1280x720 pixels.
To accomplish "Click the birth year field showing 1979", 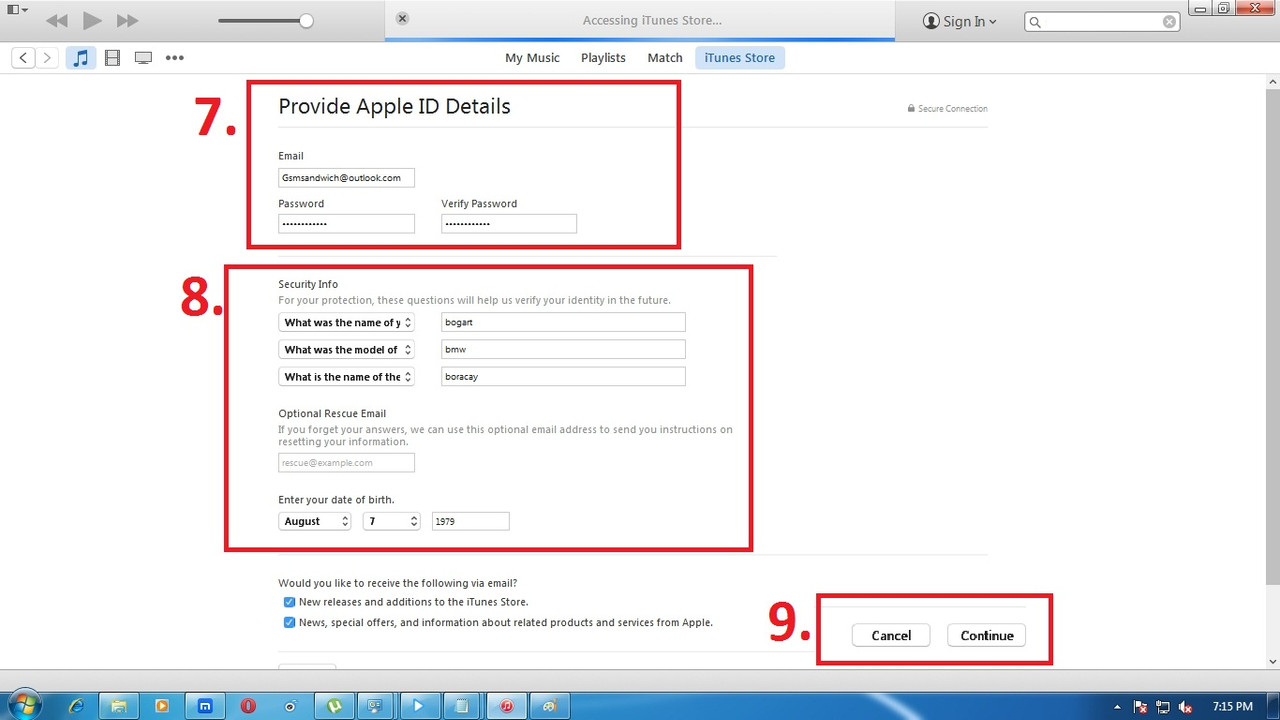I will pyautogui.click(x=471, y=521).
